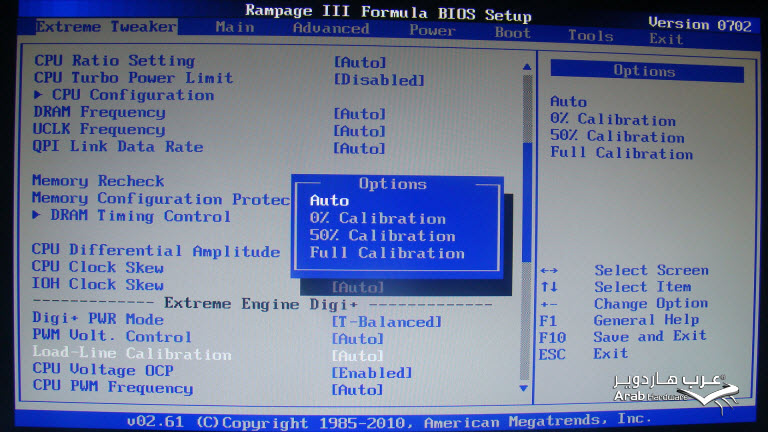The height and width of the screenshot is (432, 768).
Task: Switch to the Advanced tab
Action: [331, 28]
